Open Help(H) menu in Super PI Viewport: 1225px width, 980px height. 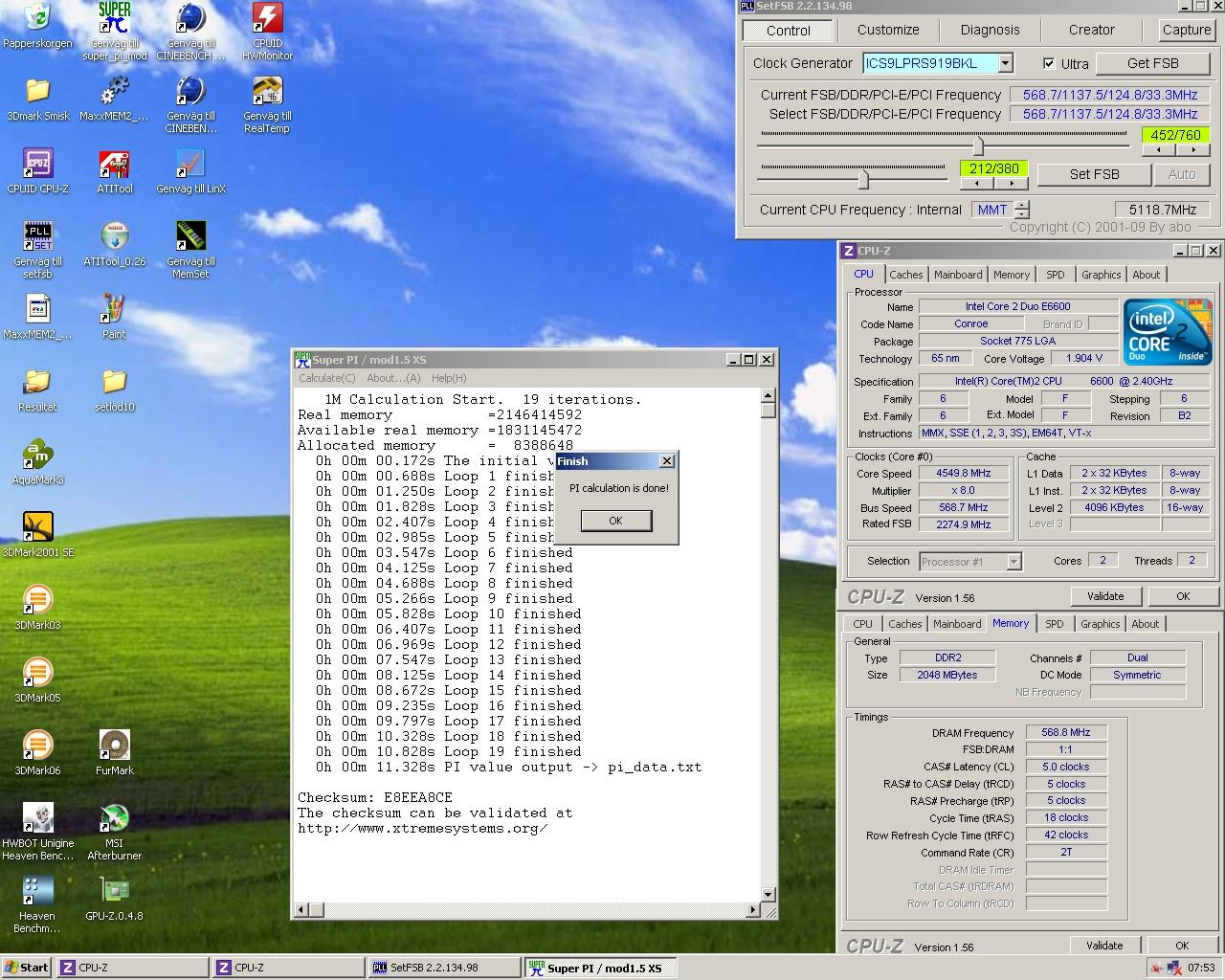[x=449, y=378]
